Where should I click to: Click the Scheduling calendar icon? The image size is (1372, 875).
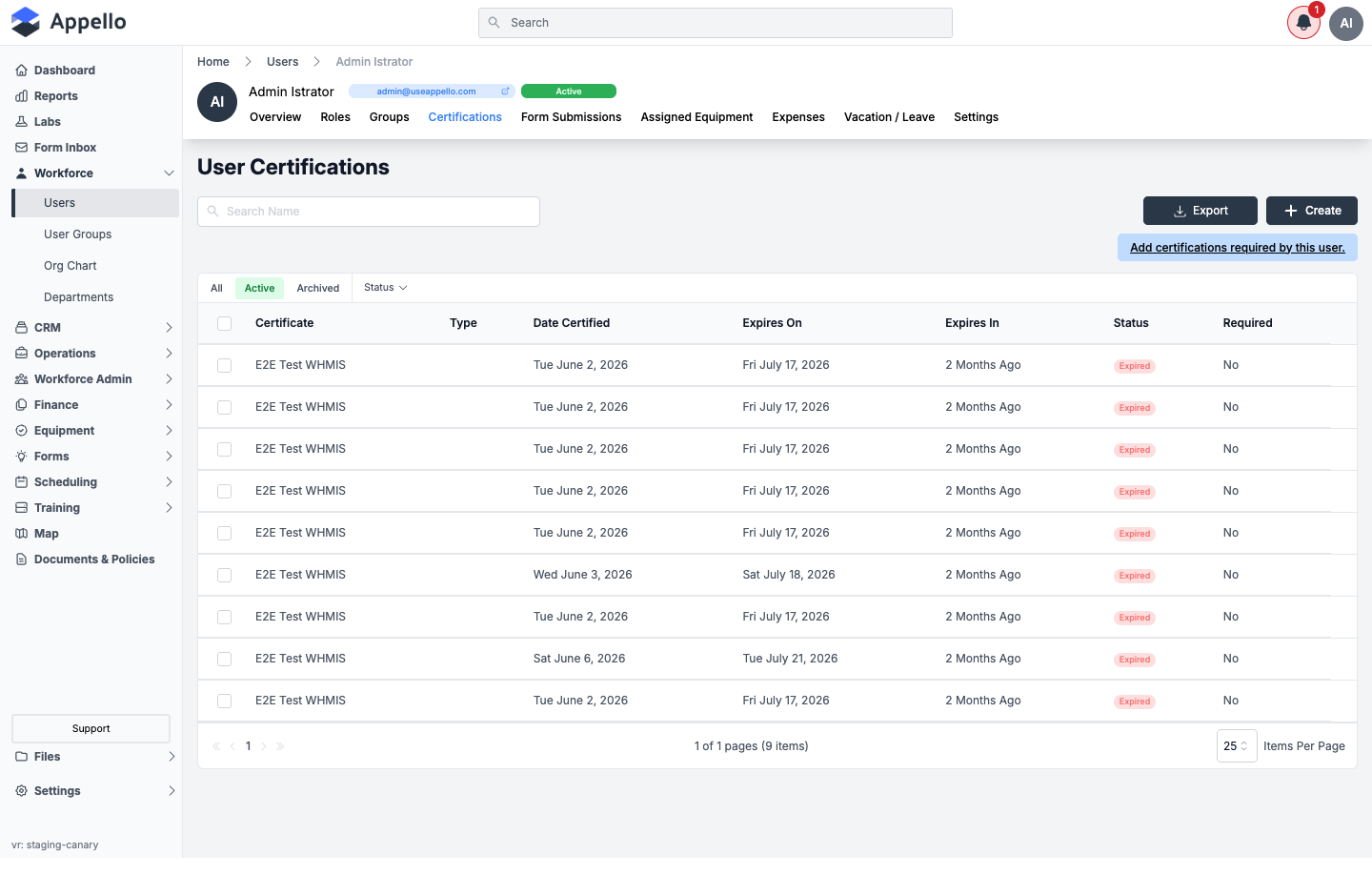21,482
